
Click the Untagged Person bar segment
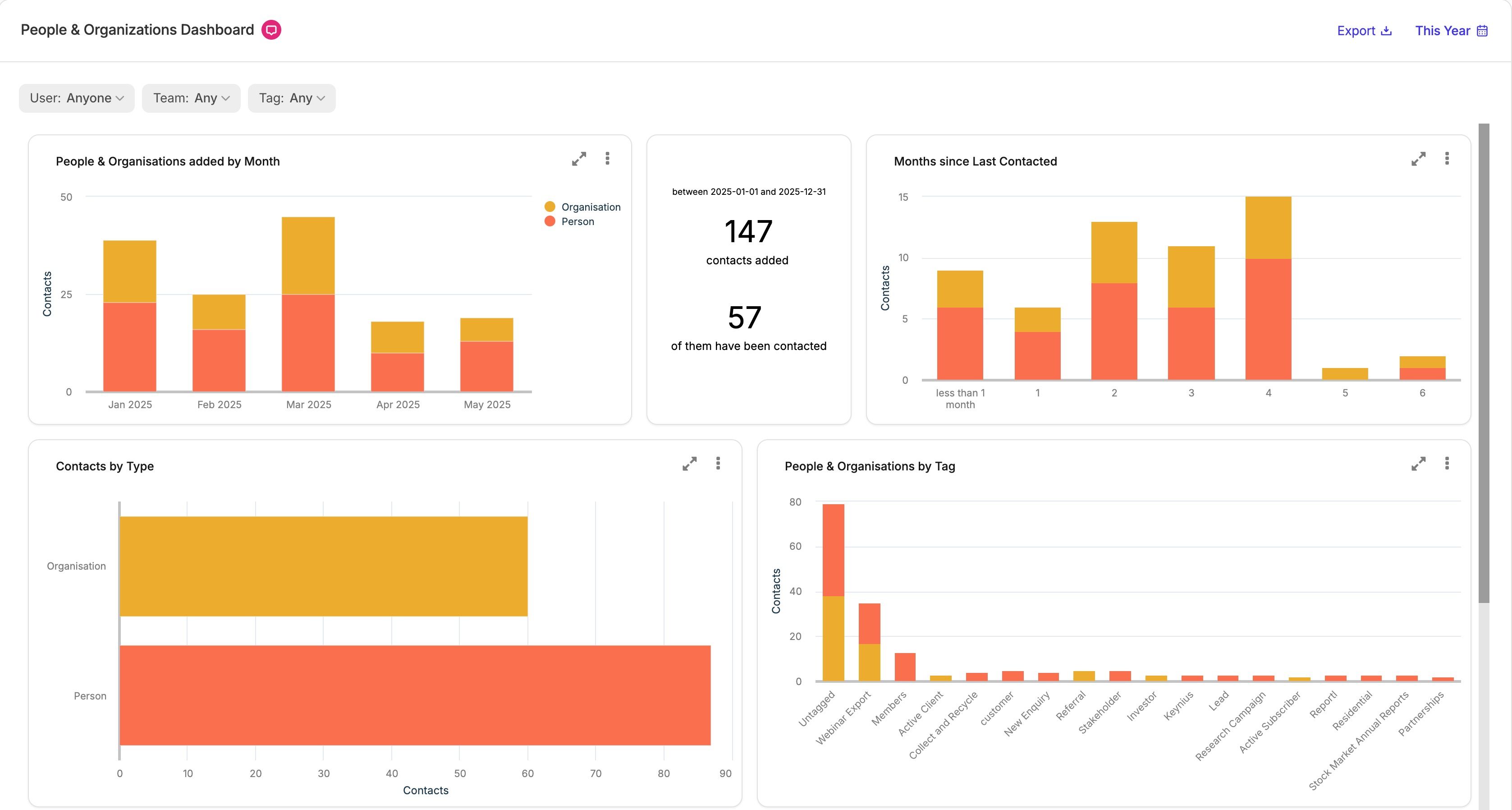pyautogui.click(x=834, y=550)
